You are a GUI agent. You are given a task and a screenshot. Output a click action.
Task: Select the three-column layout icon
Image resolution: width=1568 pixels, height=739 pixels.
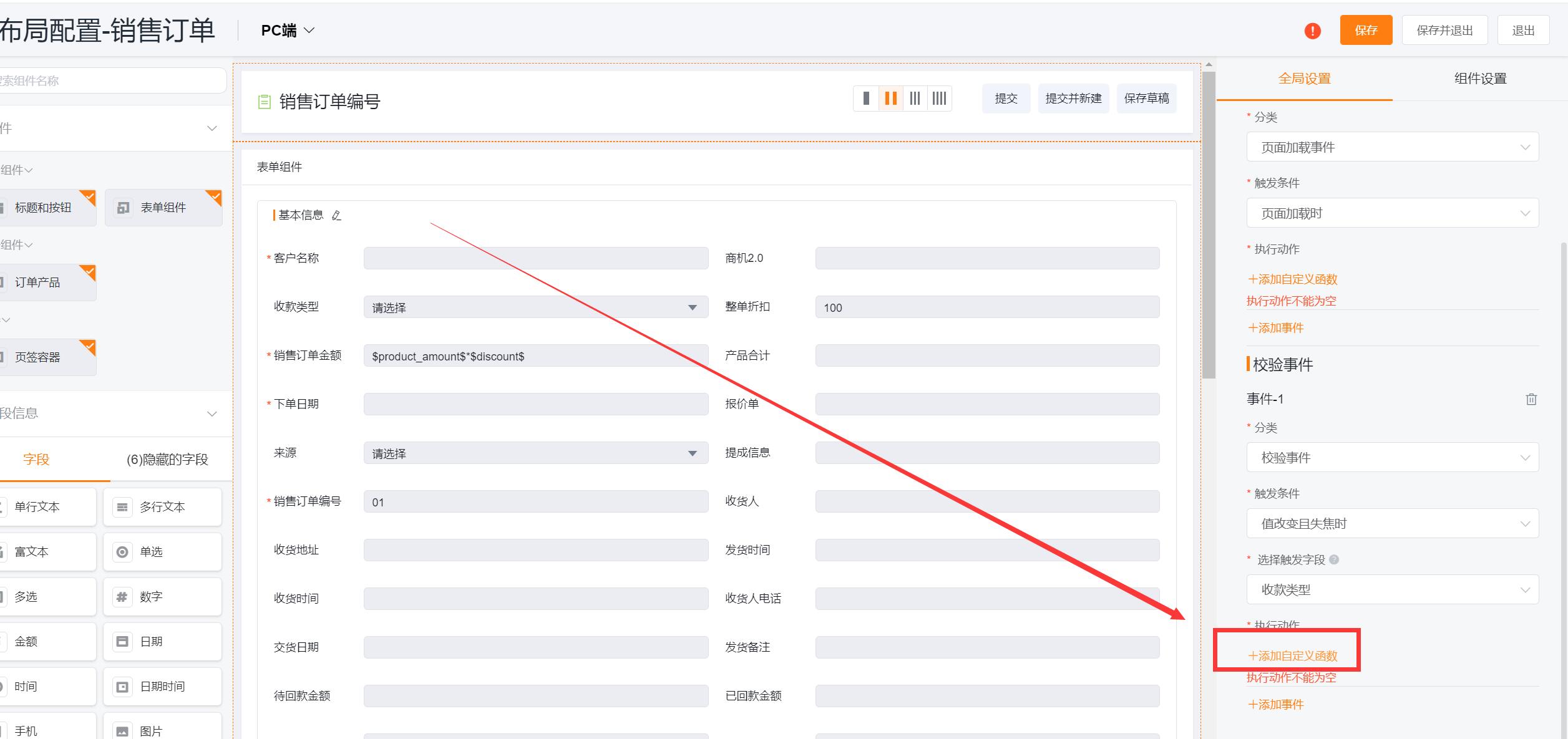click(x=915, y=99)
